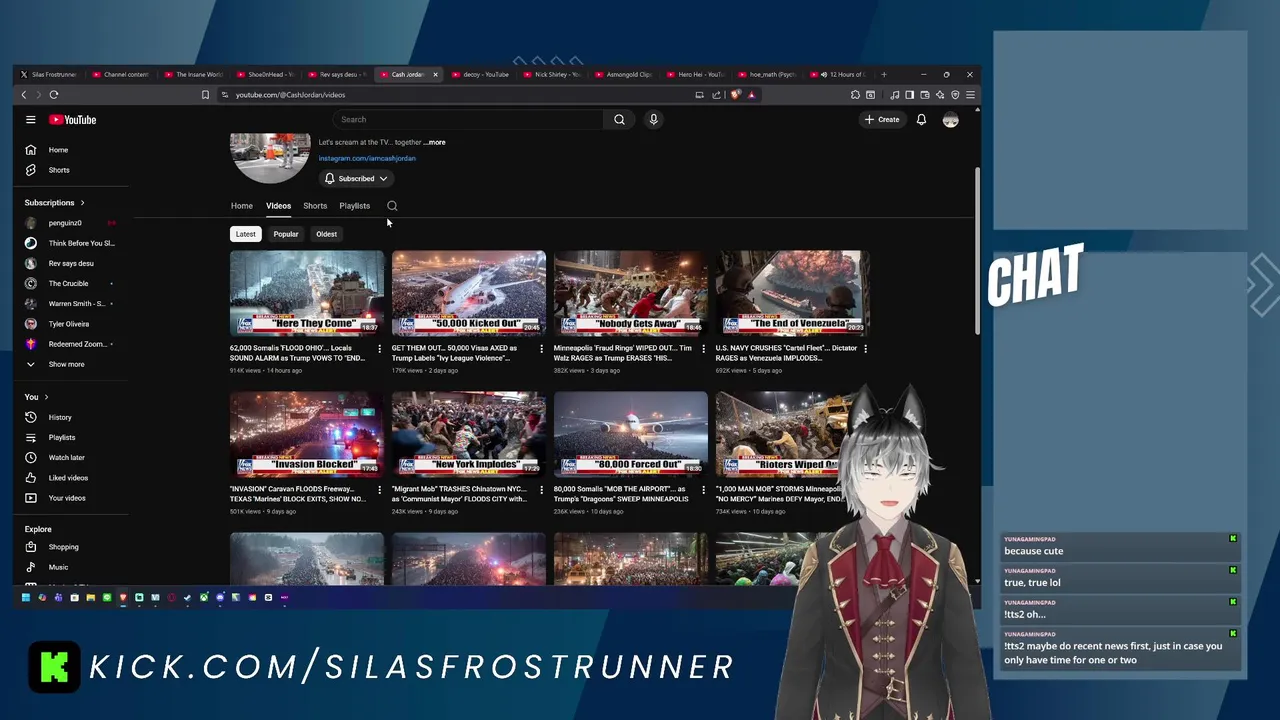Expand the Subscriptions section chevron
The height and width of the screenshot is (720, 1280).
tap(82, 203)
